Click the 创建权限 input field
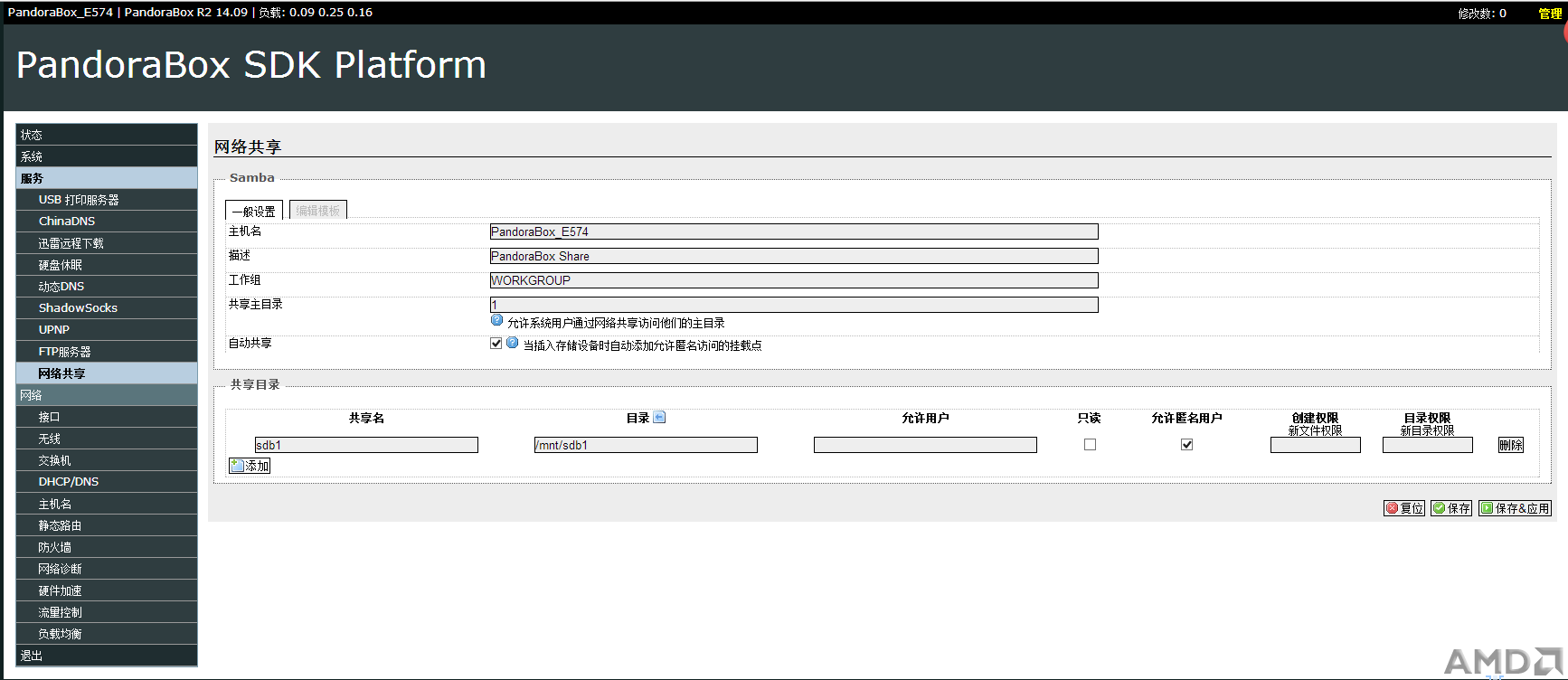The image size is (1568, 680). [x=1316, y=445]
